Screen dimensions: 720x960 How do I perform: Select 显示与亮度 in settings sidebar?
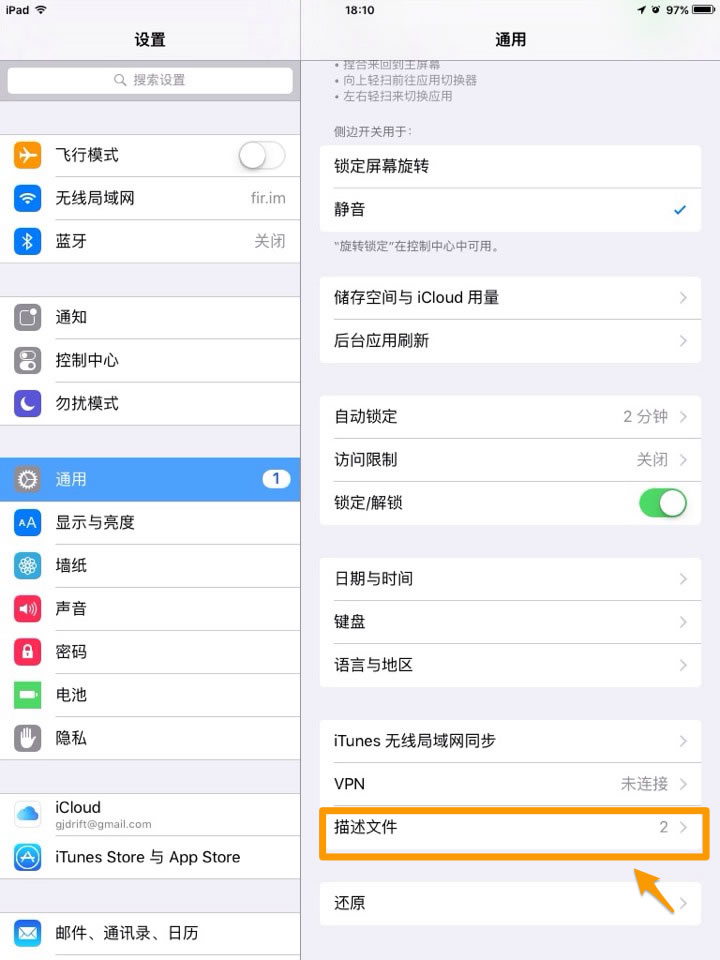click(150, 523)
